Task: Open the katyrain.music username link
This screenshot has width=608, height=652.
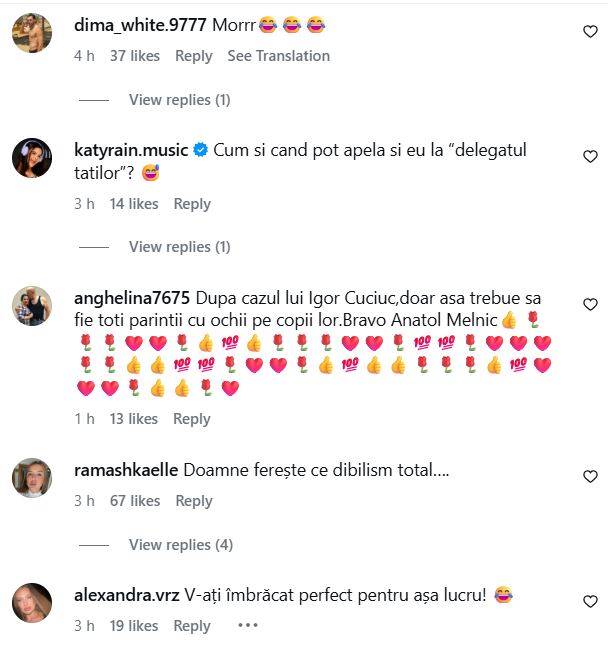Action: (x=131, y=150)
